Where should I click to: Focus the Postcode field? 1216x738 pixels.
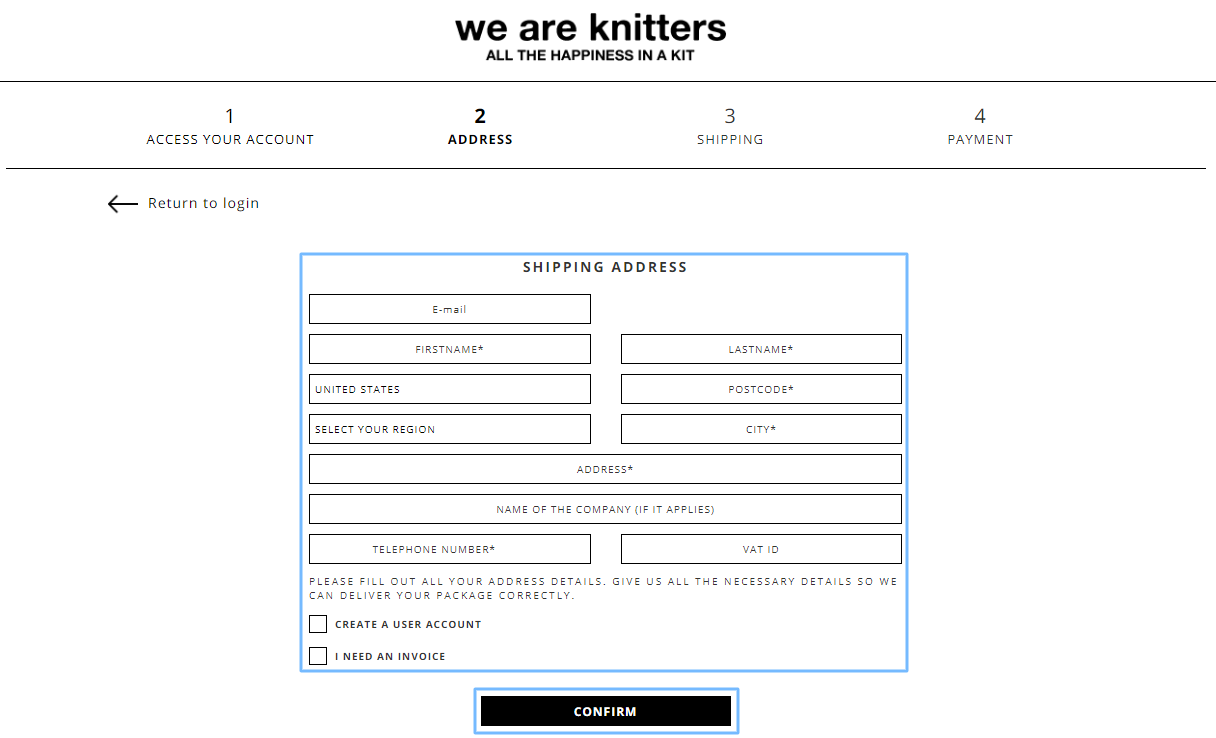761,389
